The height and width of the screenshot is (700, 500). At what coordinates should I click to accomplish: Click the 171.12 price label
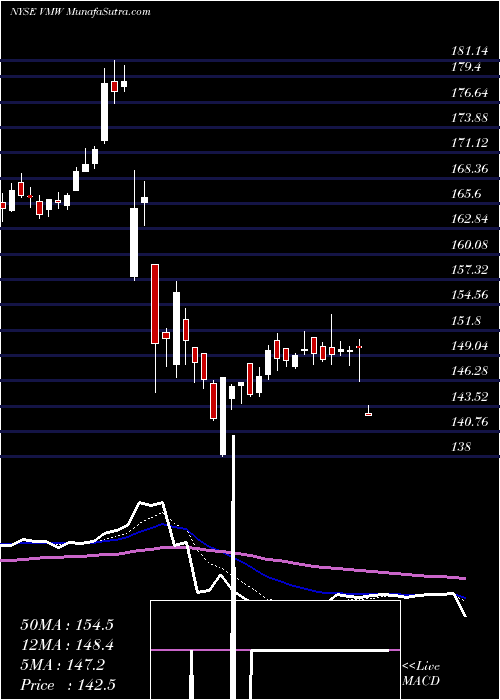click(469, 143)
